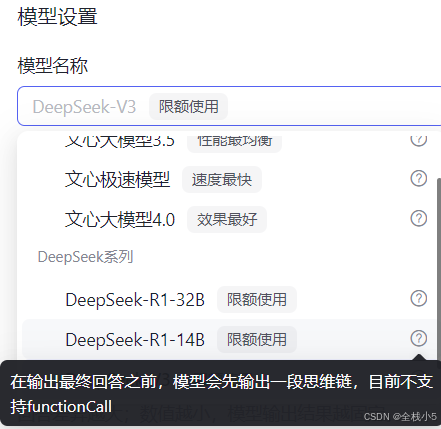Click the 模型名称 label
The image size is (441, 429).
53,65
